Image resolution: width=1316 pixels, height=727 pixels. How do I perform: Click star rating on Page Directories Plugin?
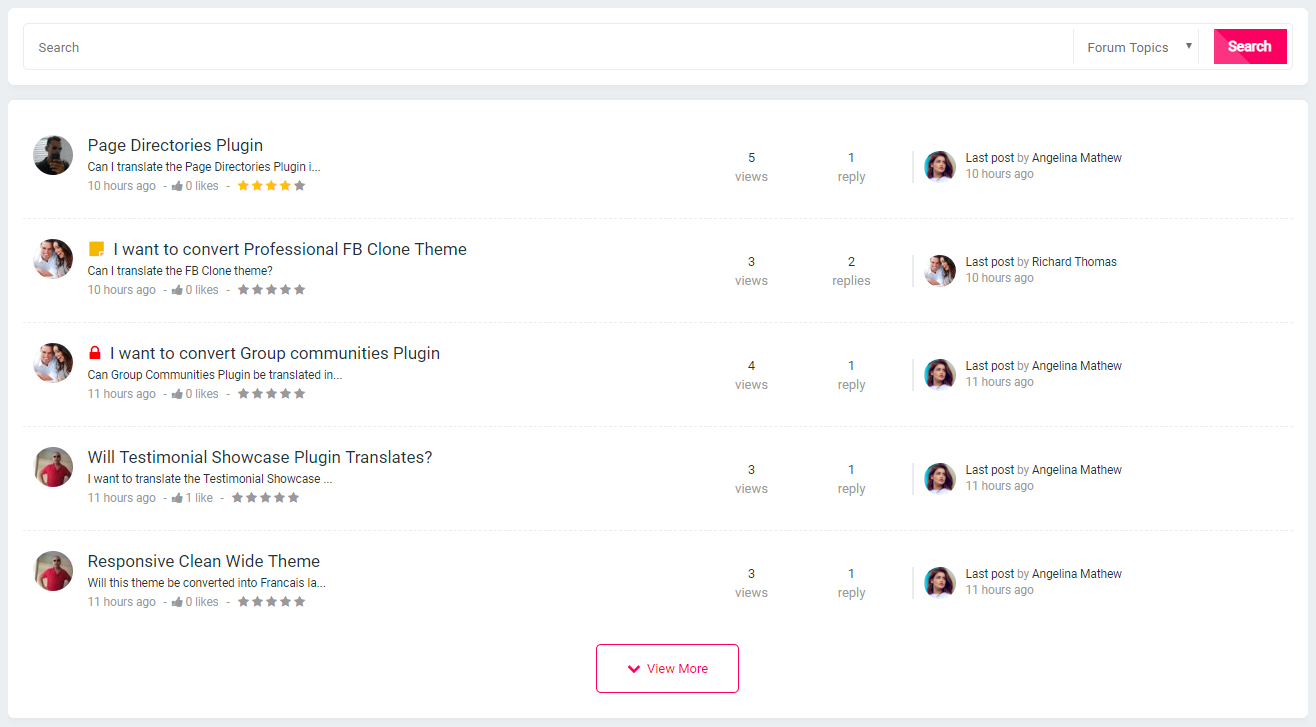click(x=271, y=186)
